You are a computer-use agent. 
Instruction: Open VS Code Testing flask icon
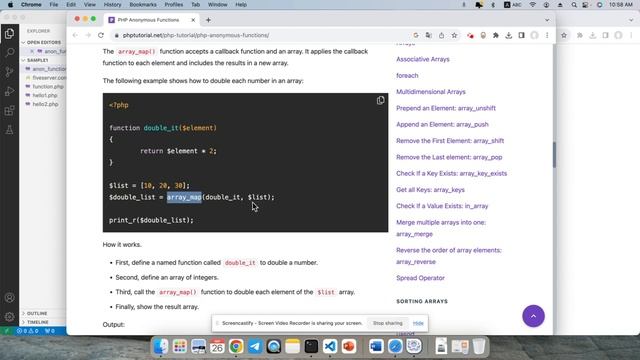(x=9, y=130)
